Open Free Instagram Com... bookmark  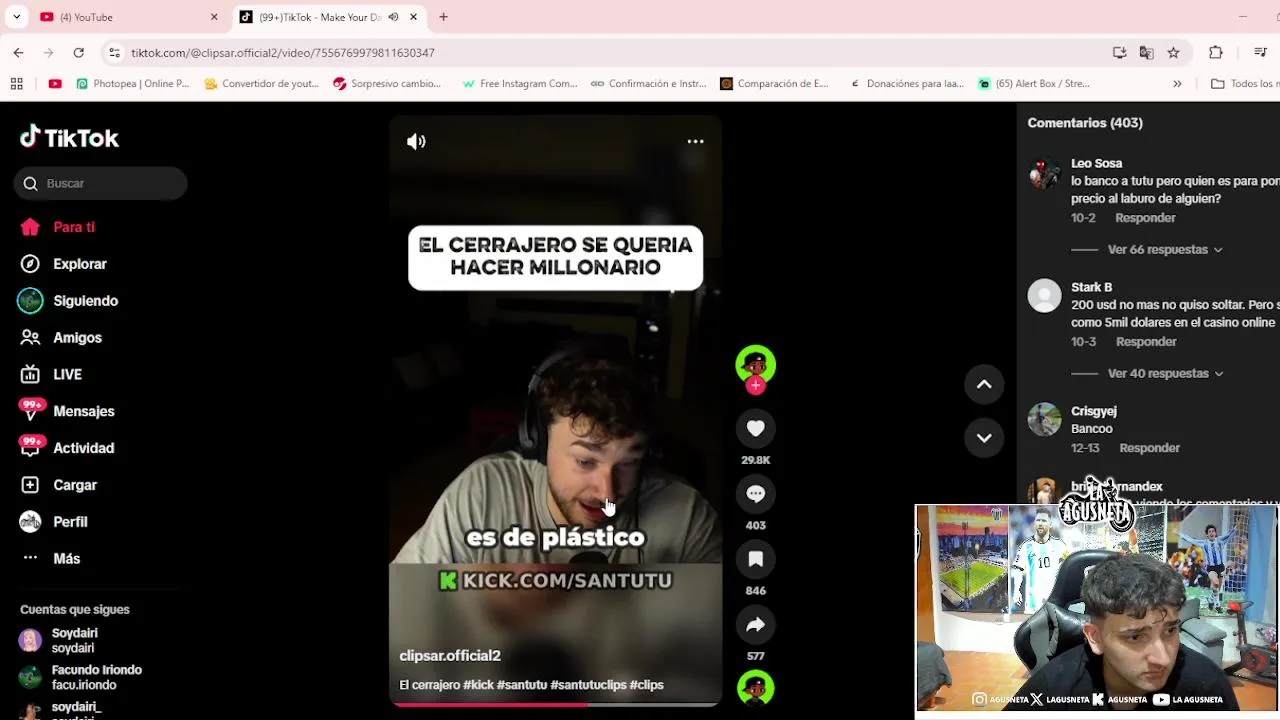[x=519, y=84]
